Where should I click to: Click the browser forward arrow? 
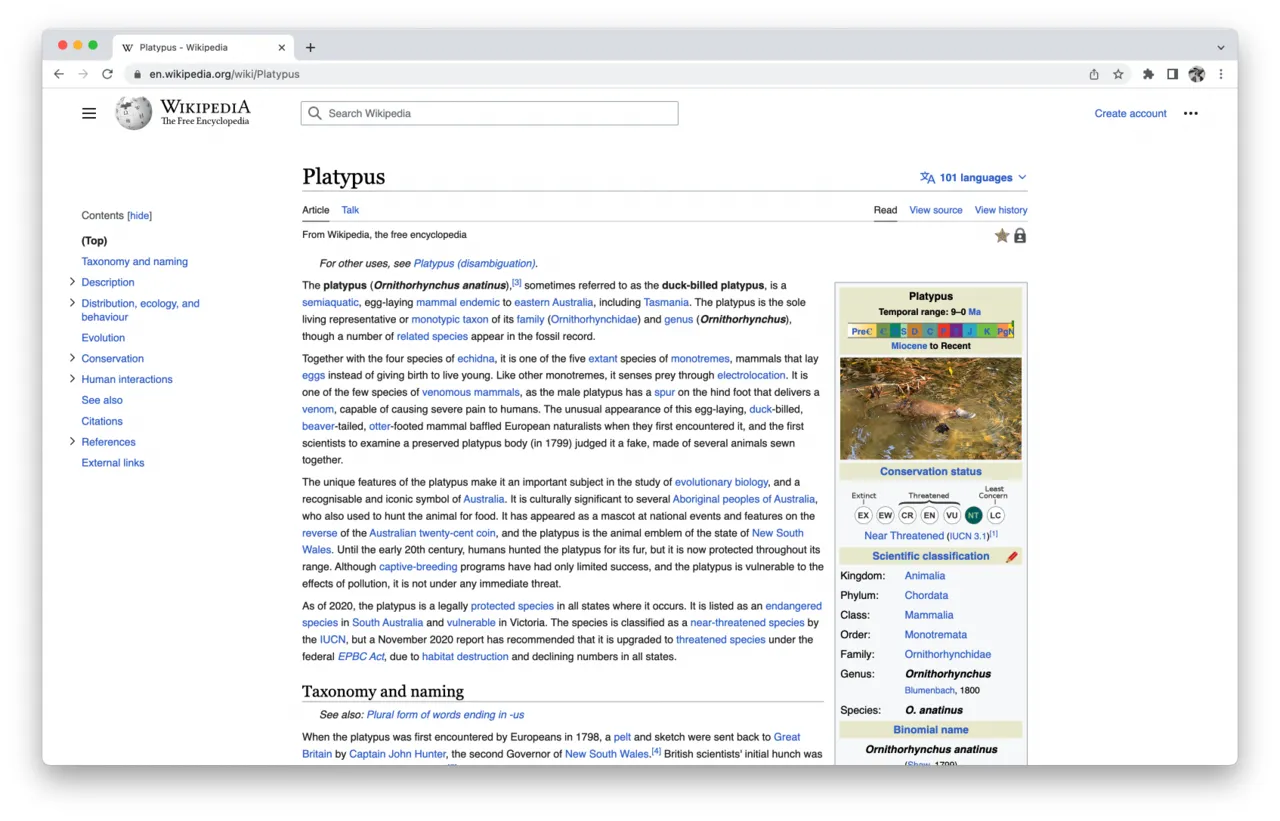click(83, 74)
